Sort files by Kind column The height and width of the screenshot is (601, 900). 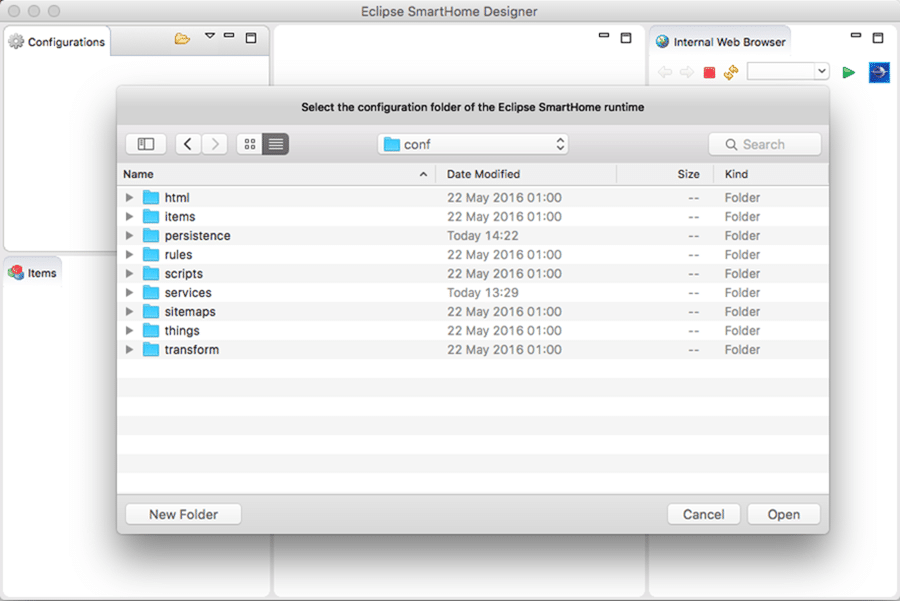tap(771, 174)
